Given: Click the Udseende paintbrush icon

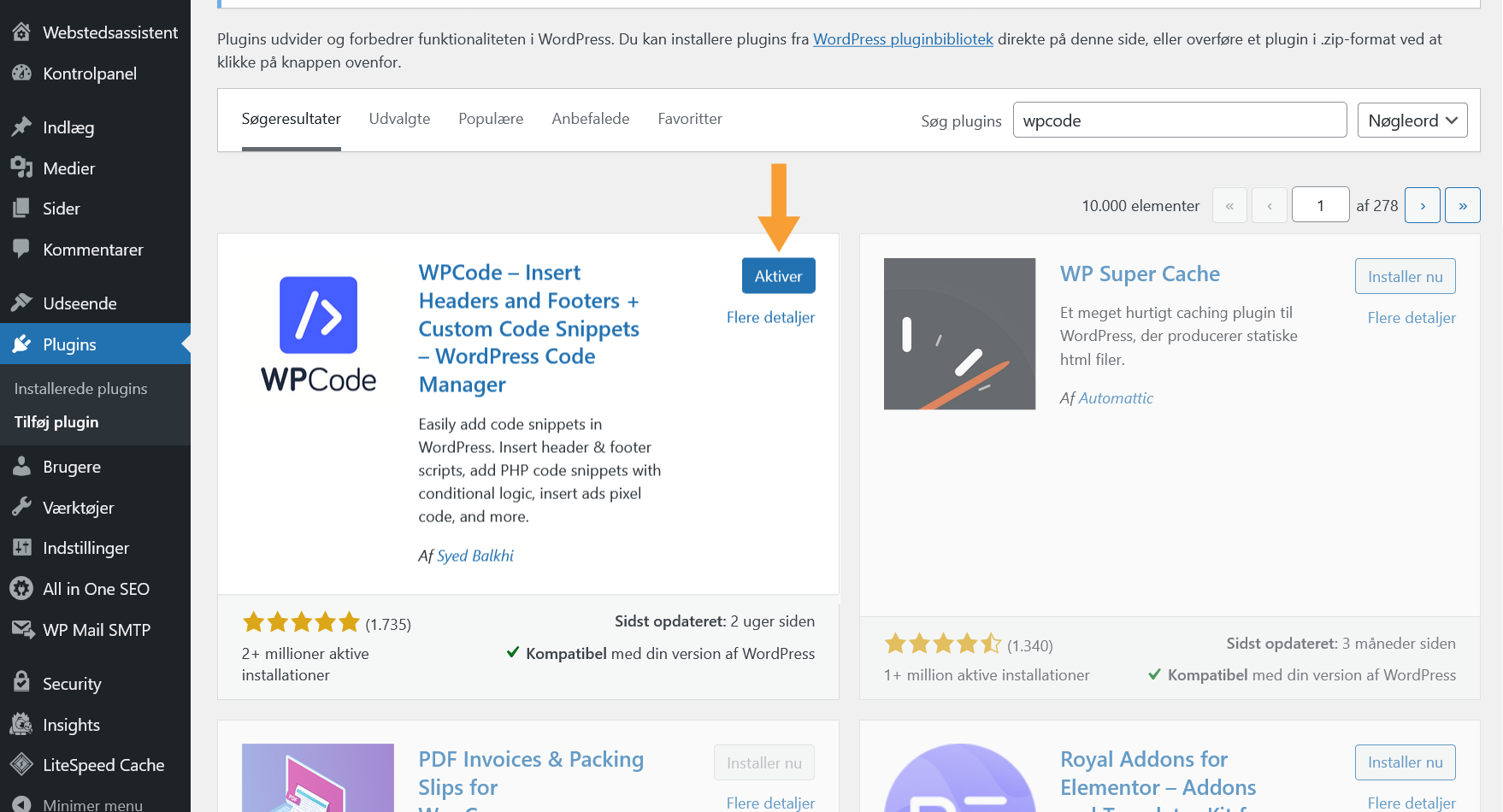Looking at the screenshot, I should [x=21, y=303].
